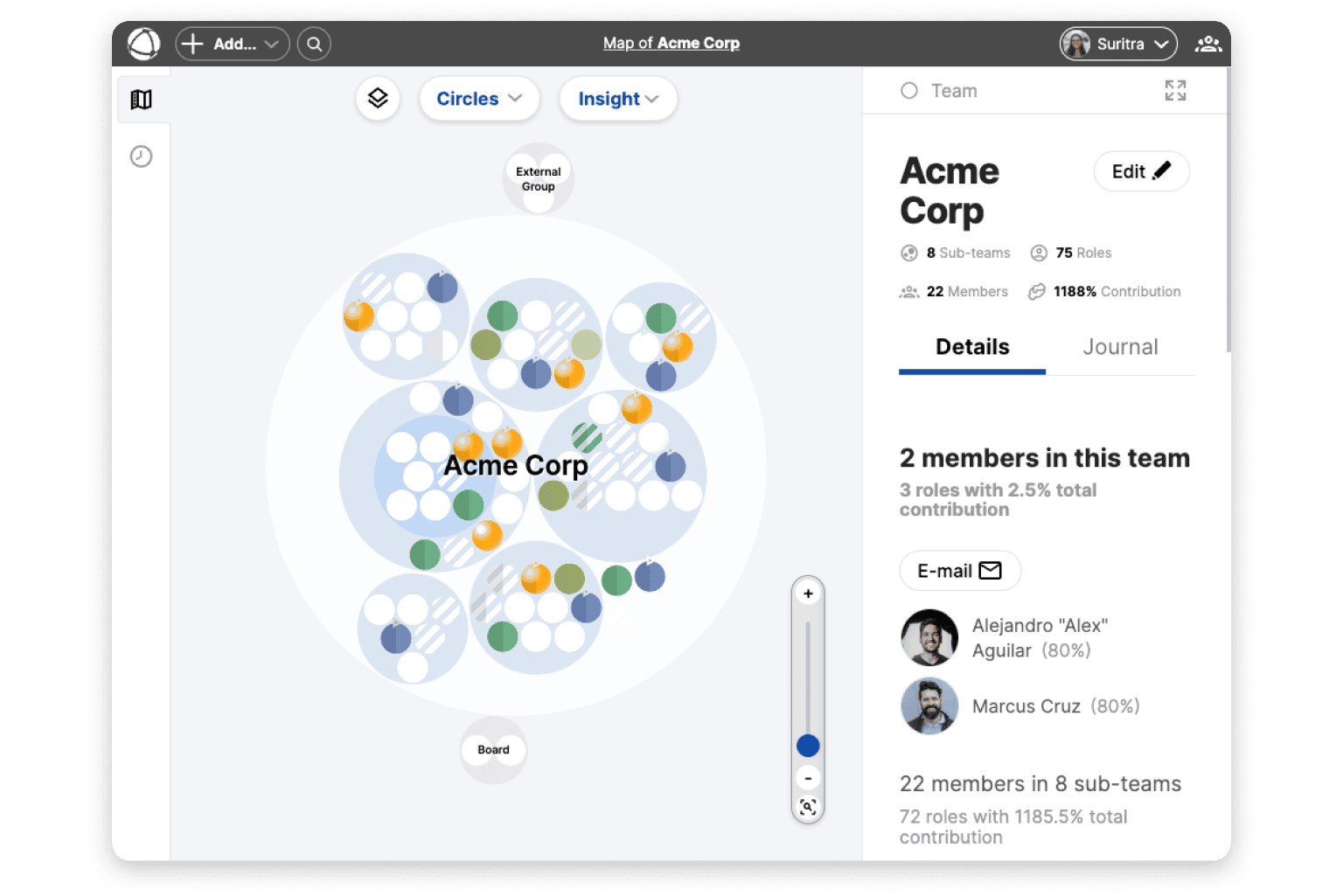Viewport: 1343px width, 896px height.
Task: Click the layers stack icon
Action: pyautogui.click(x=378, y=98)
